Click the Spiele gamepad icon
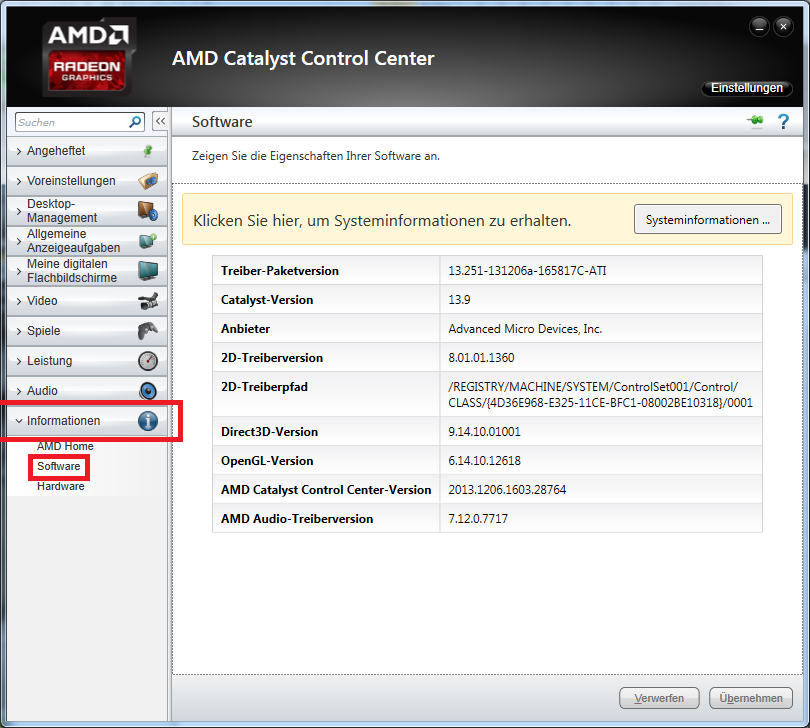 tap(148, 331)
